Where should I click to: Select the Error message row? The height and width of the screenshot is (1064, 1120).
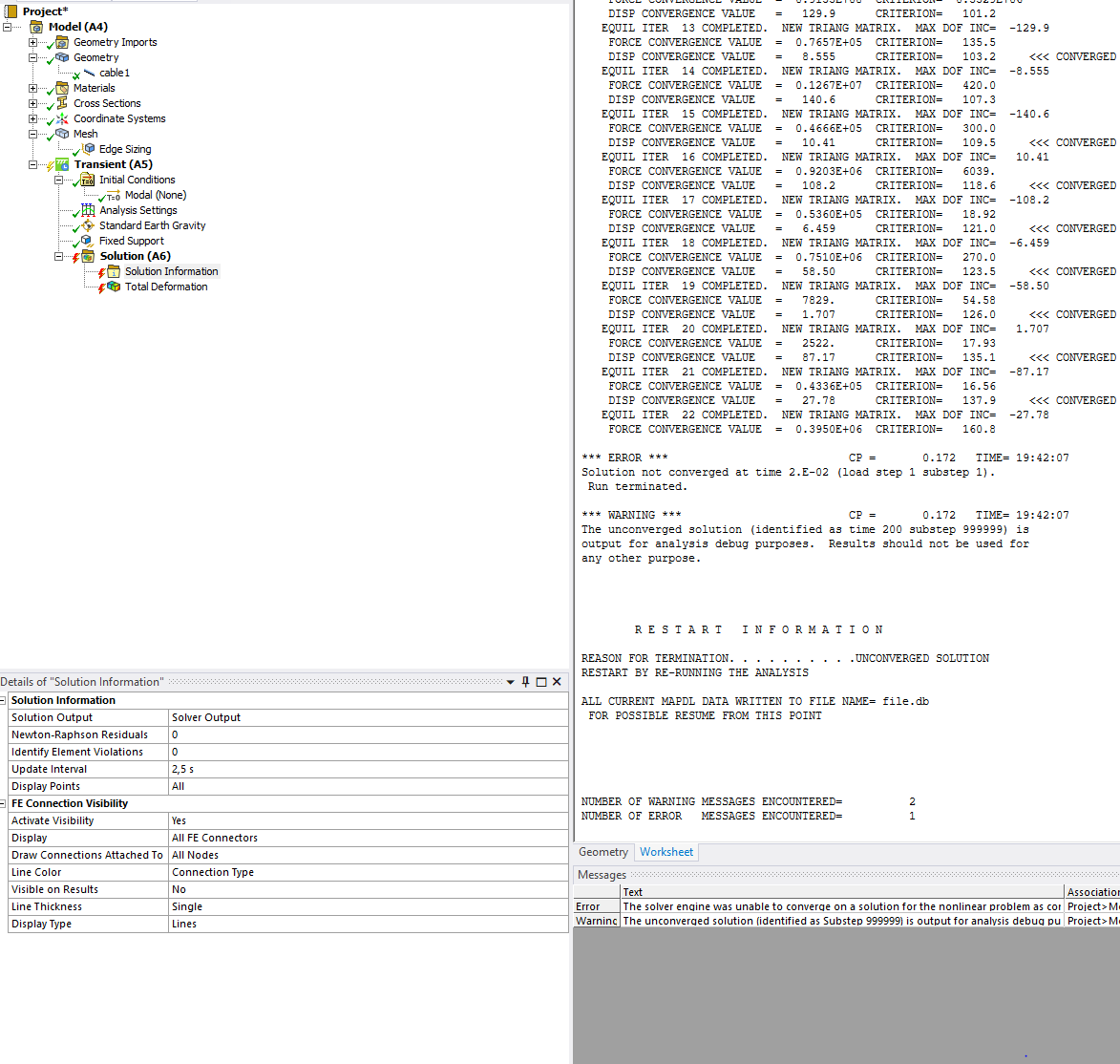click(846, 906)
